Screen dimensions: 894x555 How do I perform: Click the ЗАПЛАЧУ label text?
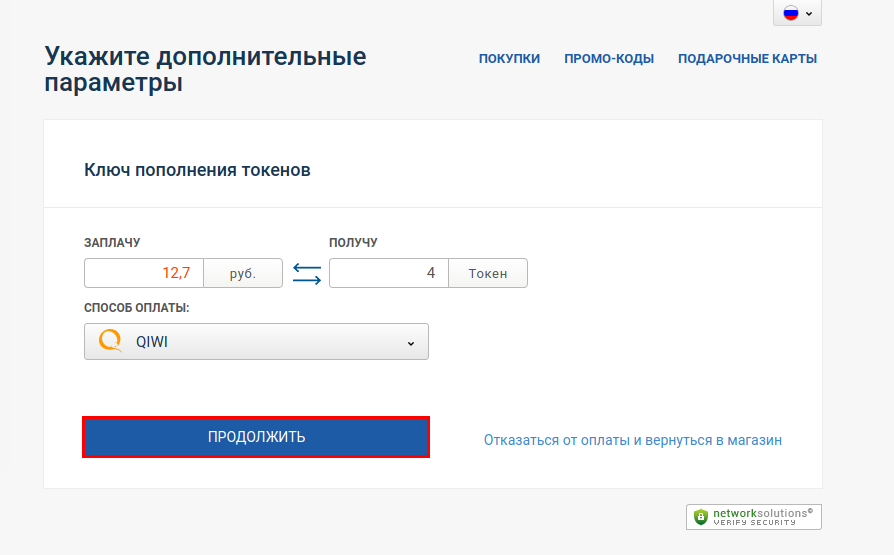(x=112, y=242)
